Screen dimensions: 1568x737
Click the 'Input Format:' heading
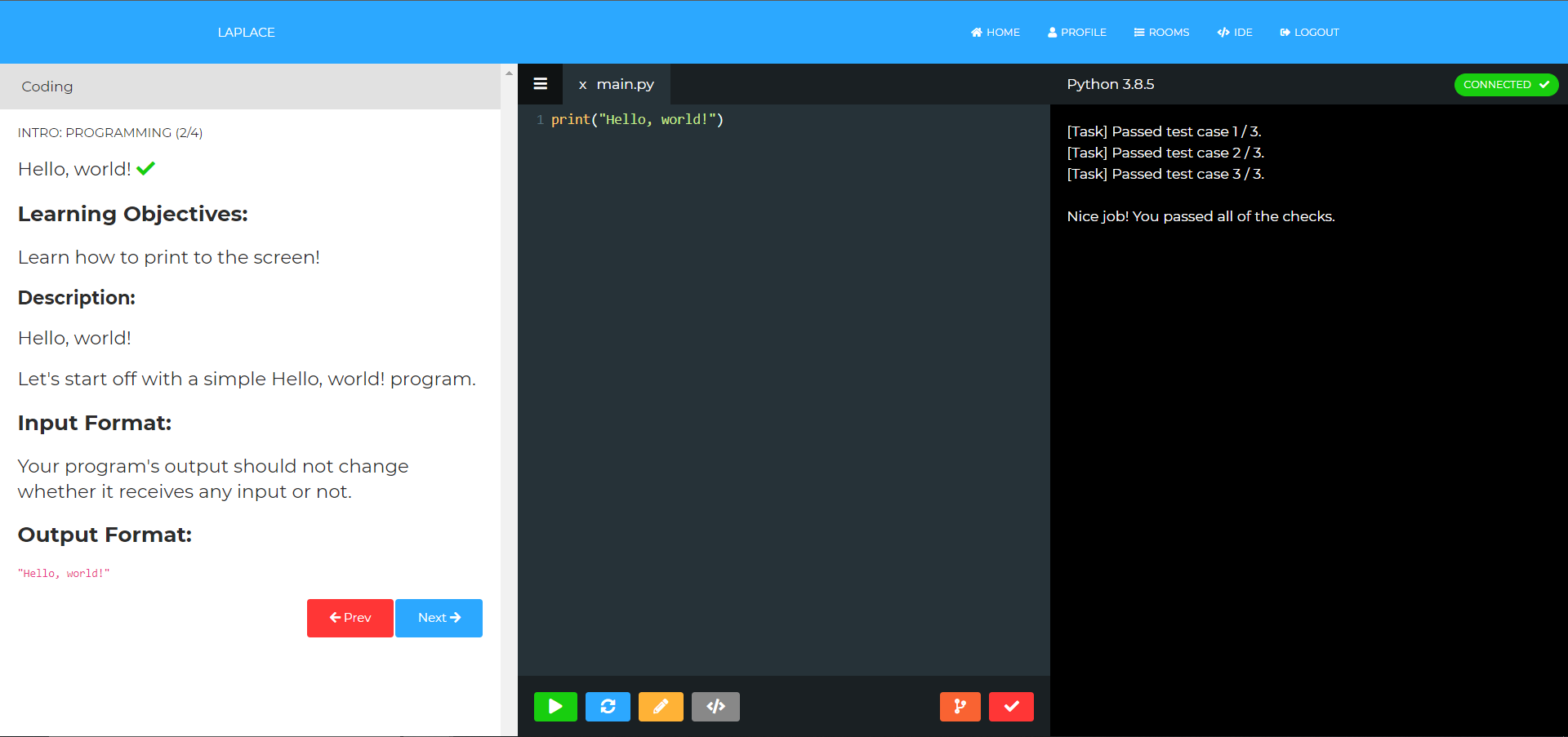tap(95, 423)
